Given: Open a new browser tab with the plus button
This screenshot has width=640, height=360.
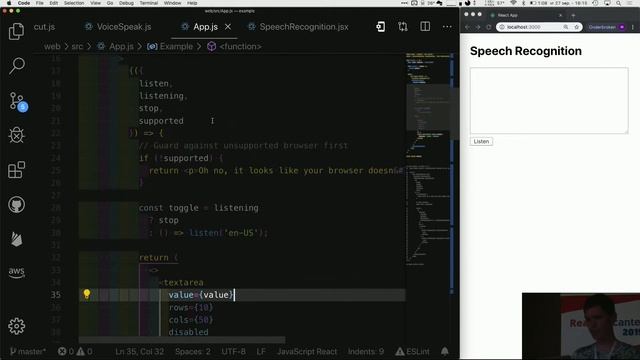Looking at the screenshot, I should pos(573,15).
